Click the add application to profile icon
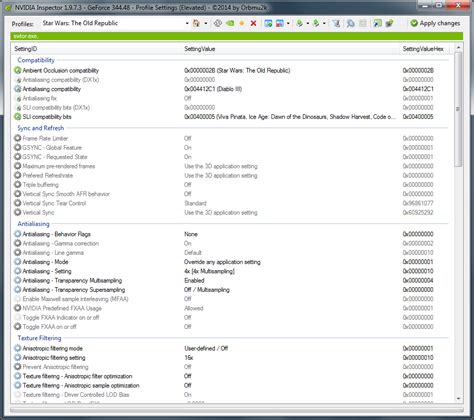Viewport: 474px width, 420px height. [268, 23]
